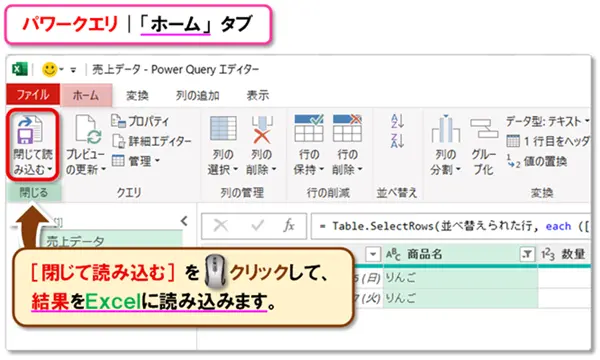Screen dimensions: 600x360
Task: Collapse the queries pane with the chevron
Action: (184, 221)
